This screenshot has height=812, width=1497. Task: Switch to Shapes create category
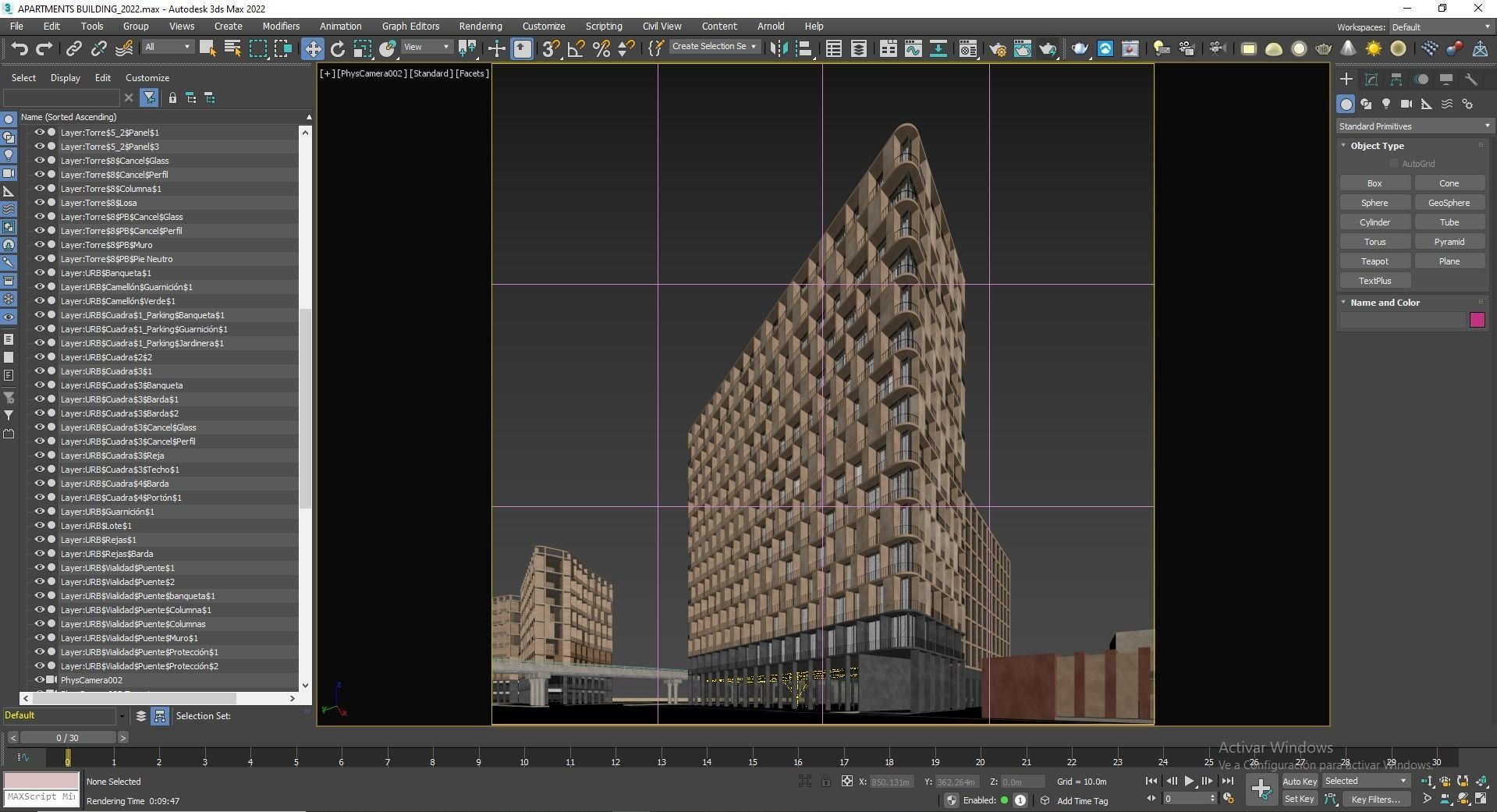1366,104
